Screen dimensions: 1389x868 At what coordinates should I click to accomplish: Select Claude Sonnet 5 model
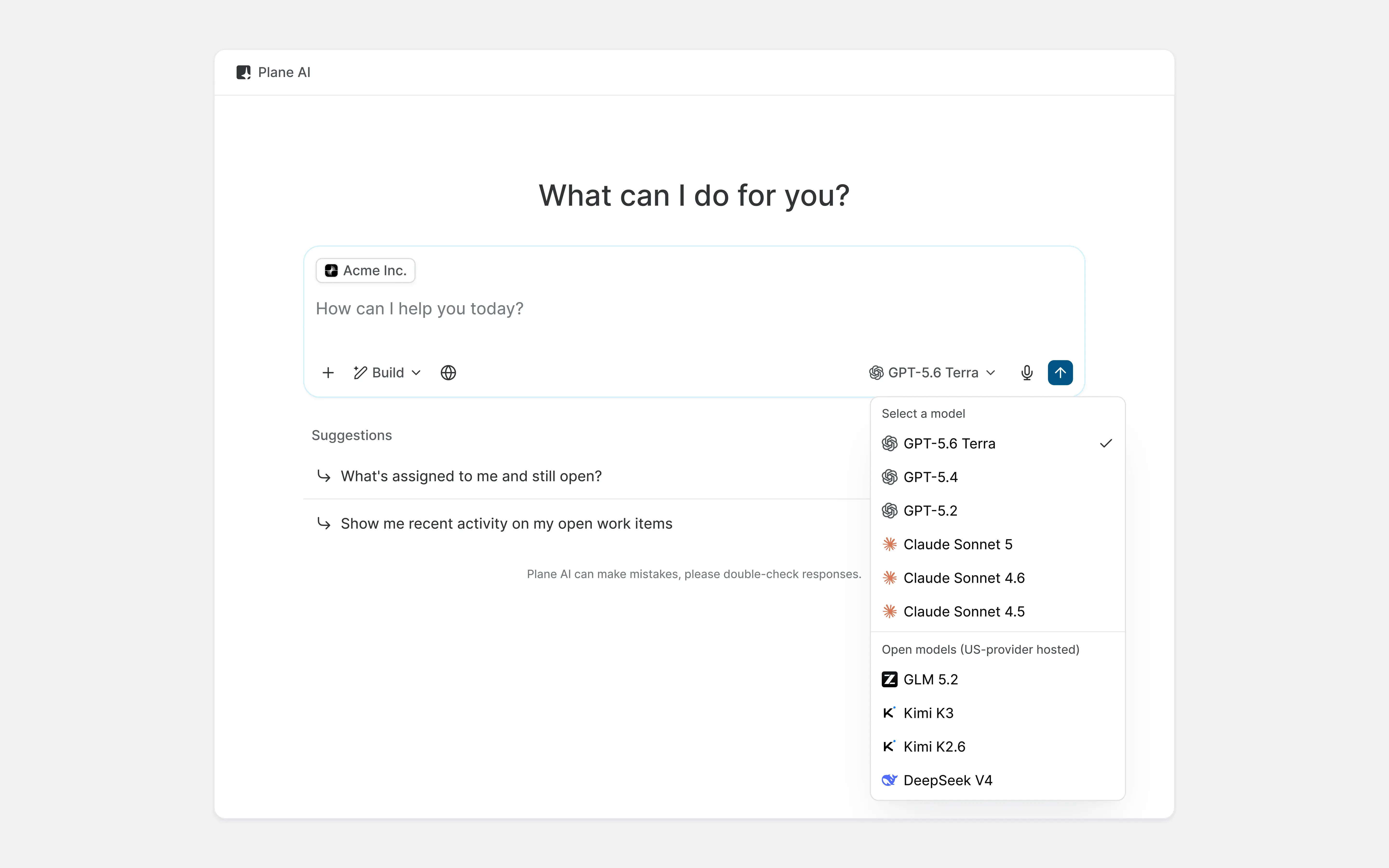998,544
